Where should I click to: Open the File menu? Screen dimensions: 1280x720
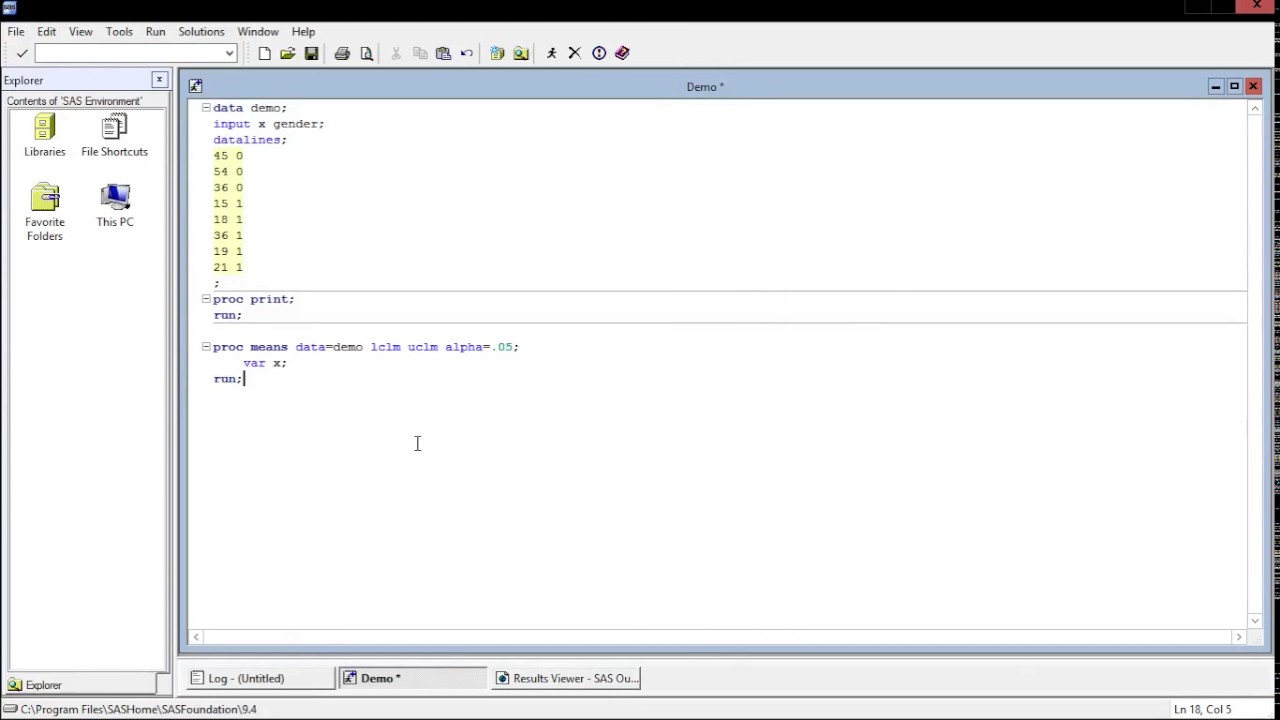pos(16,32)
